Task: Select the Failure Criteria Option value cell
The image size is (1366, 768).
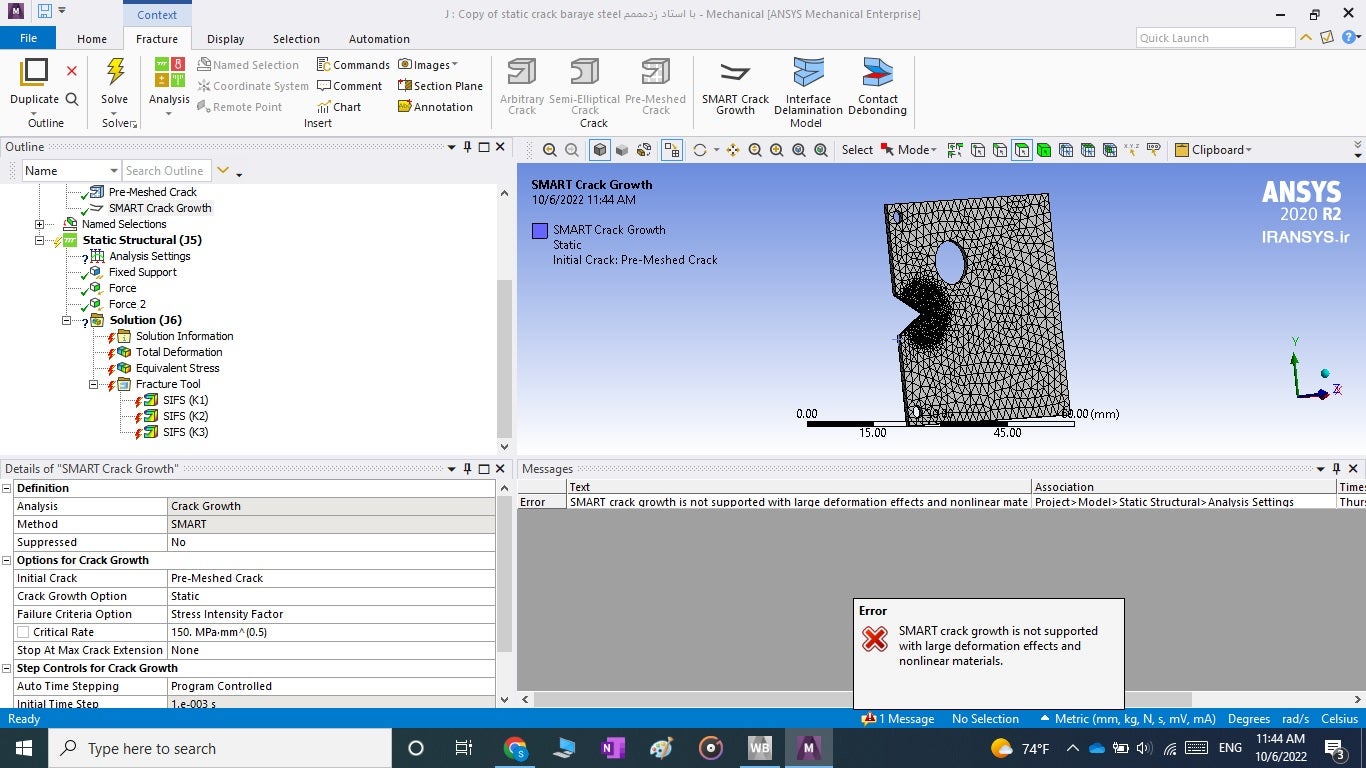Action: tap(330, 614)
